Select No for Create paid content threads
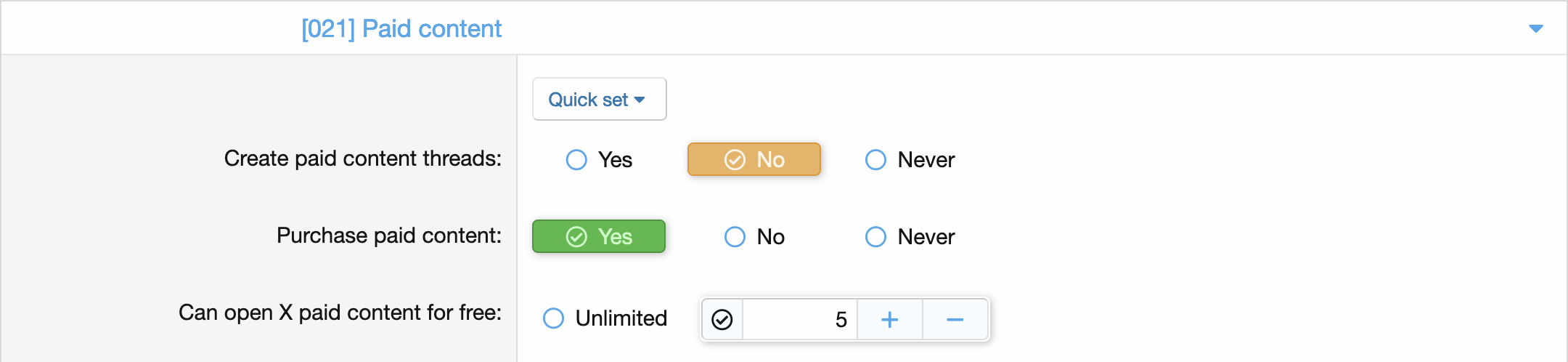The image size is (1568, 362). (x=754, y=159)
